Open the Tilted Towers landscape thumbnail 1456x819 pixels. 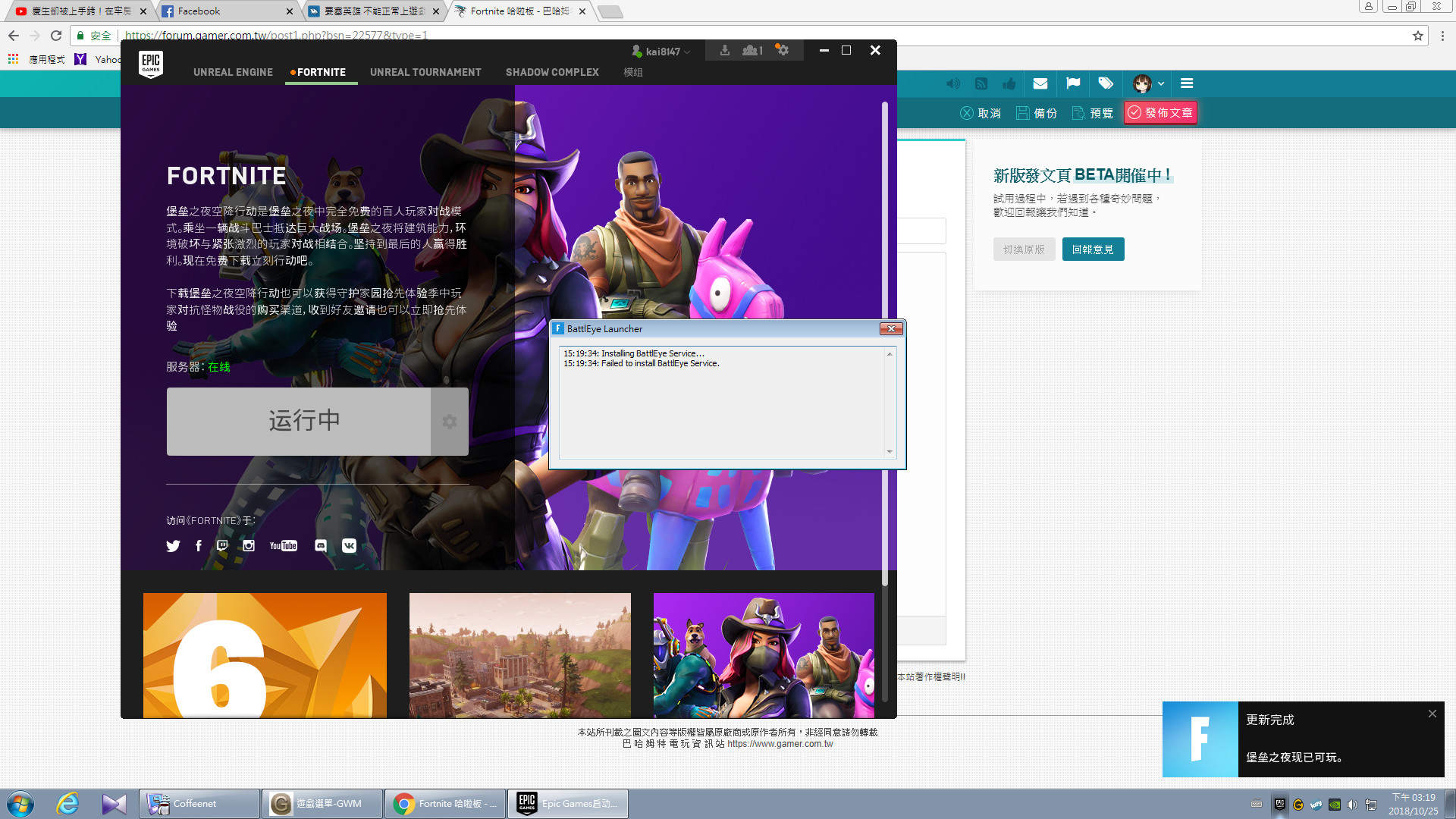(520, 655)
